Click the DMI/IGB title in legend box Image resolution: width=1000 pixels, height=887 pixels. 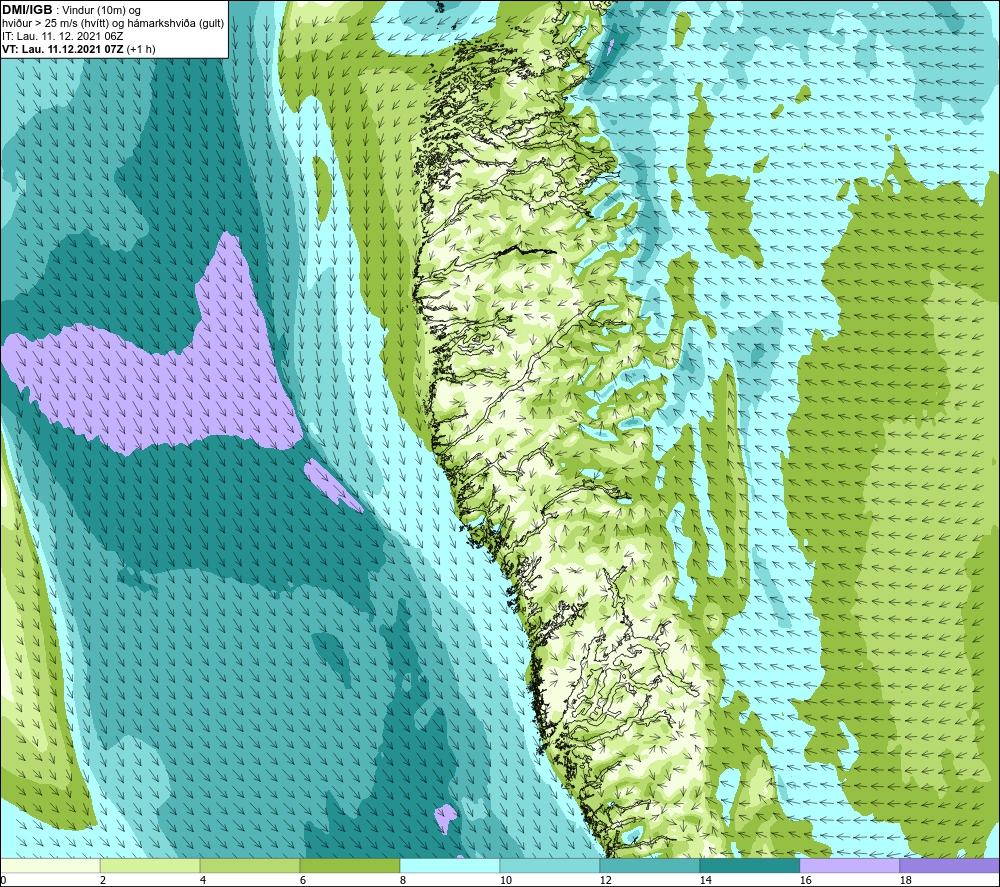coord(27,10)
